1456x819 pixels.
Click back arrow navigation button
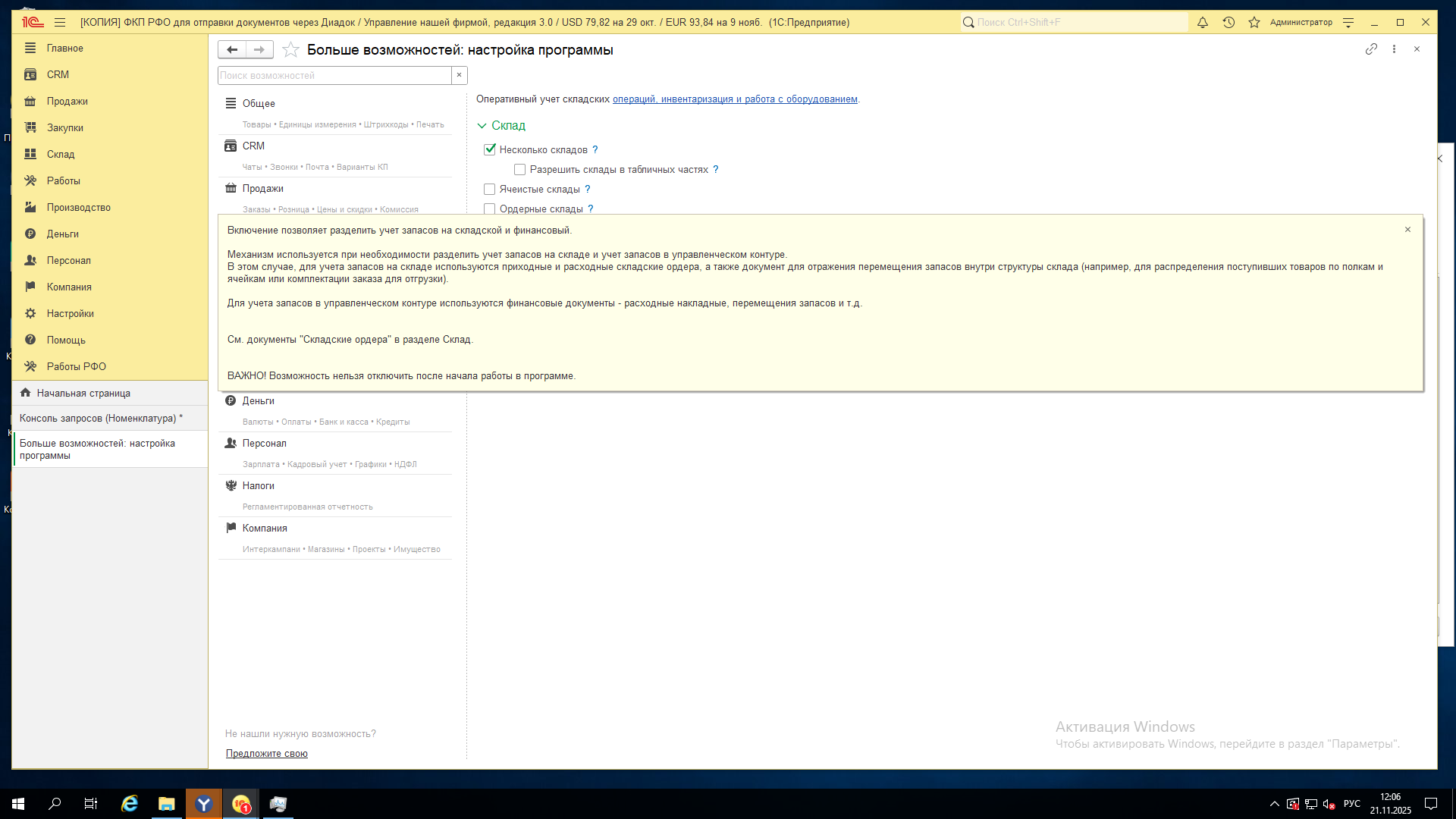(232, 50)
